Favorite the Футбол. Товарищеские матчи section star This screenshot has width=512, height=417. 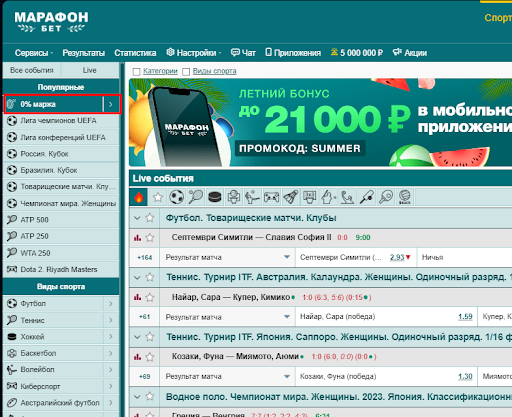pos(150,218)
